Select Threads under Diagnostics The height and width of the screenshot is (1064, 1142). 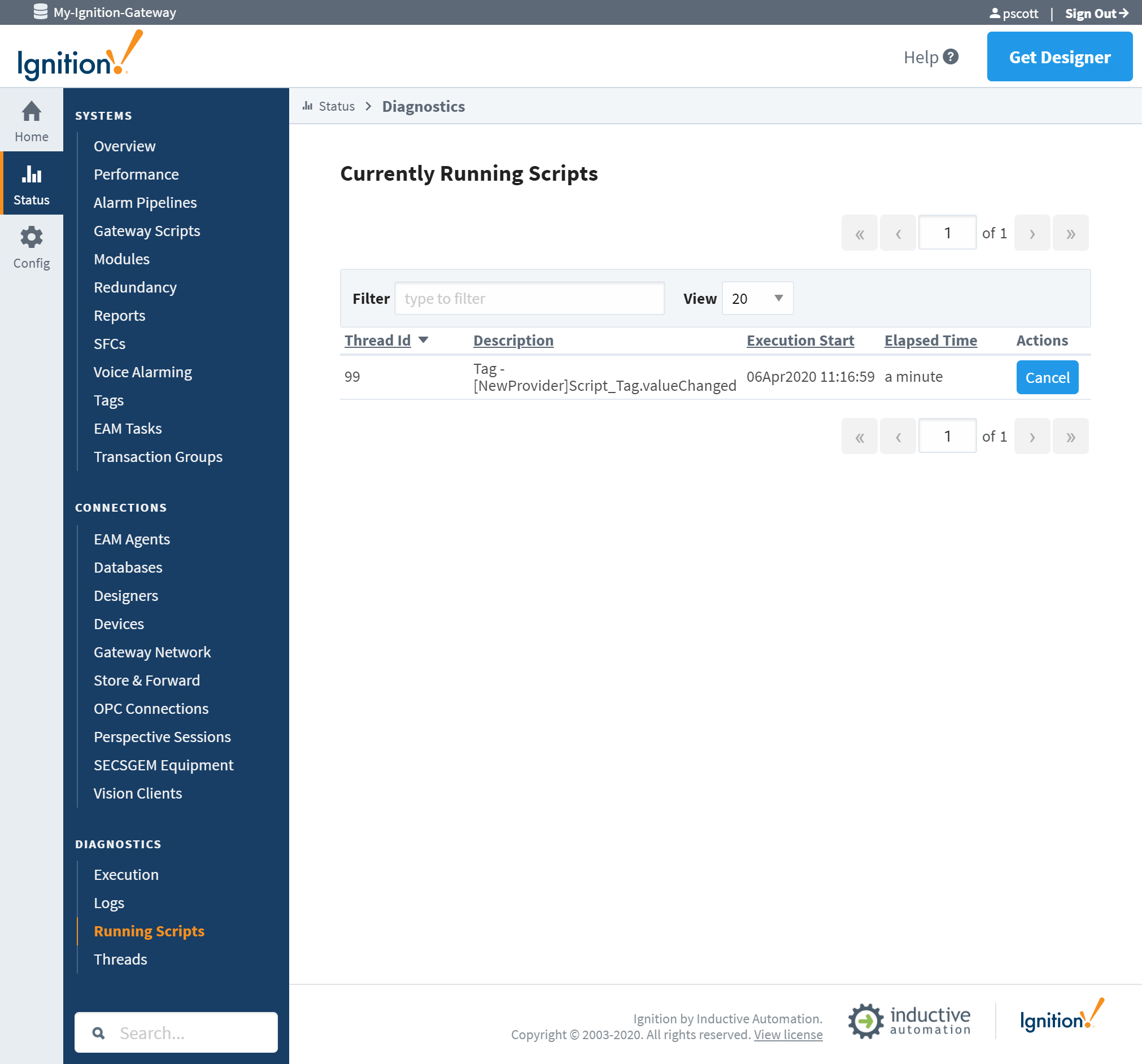coord(120,959)
